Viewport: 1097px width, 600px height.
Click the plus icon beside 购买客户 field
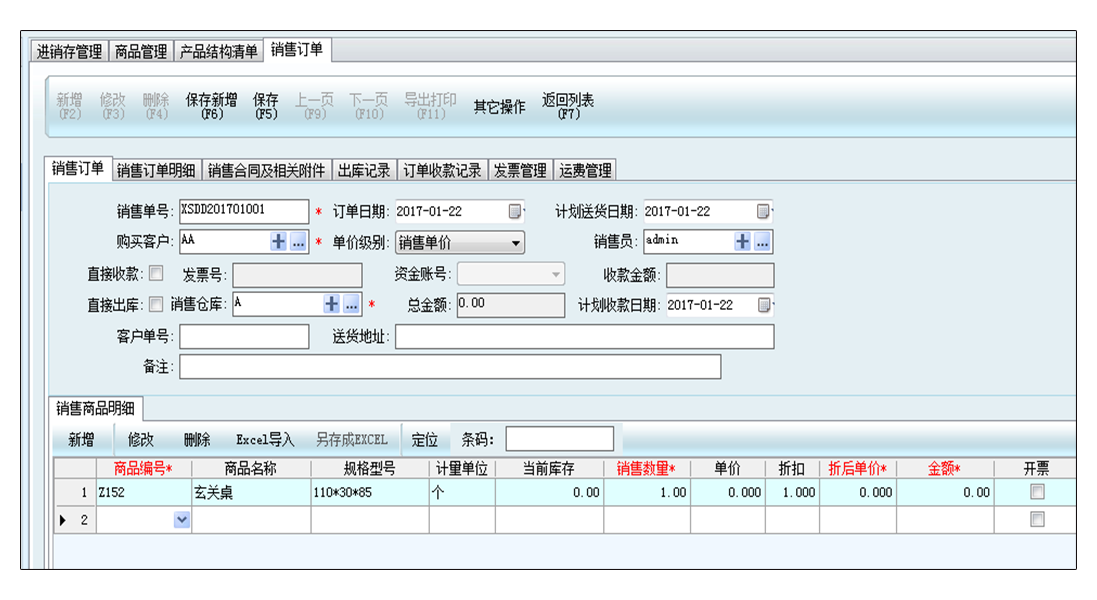pos(278,242)
